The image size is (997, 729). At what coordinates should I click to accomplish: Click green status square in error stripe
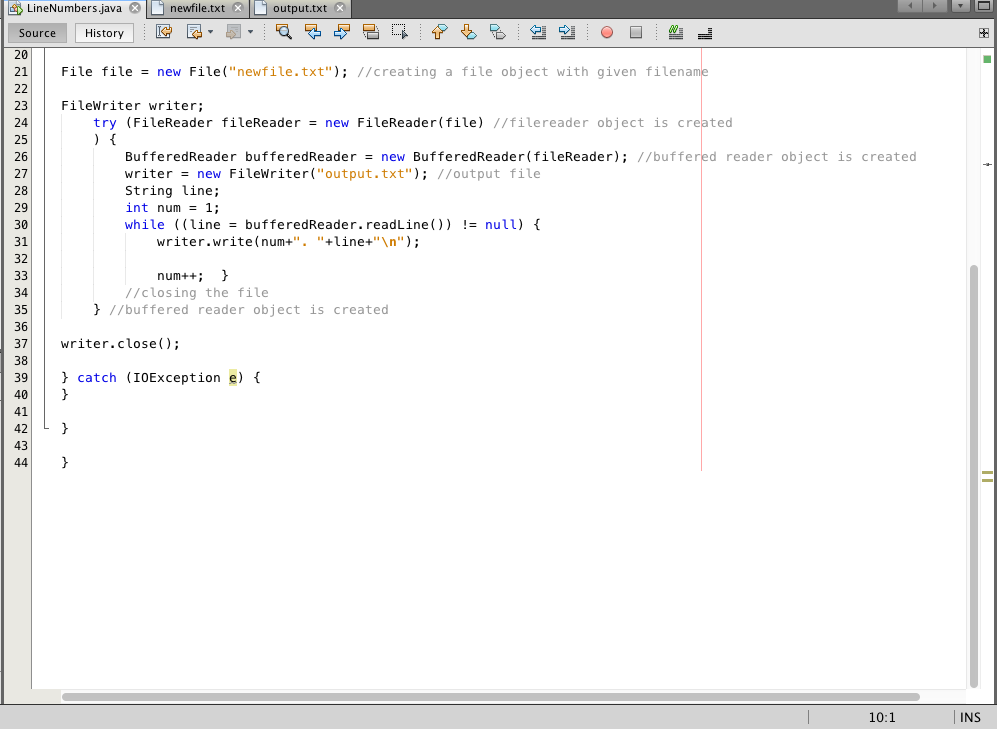(x=987, y=59)
